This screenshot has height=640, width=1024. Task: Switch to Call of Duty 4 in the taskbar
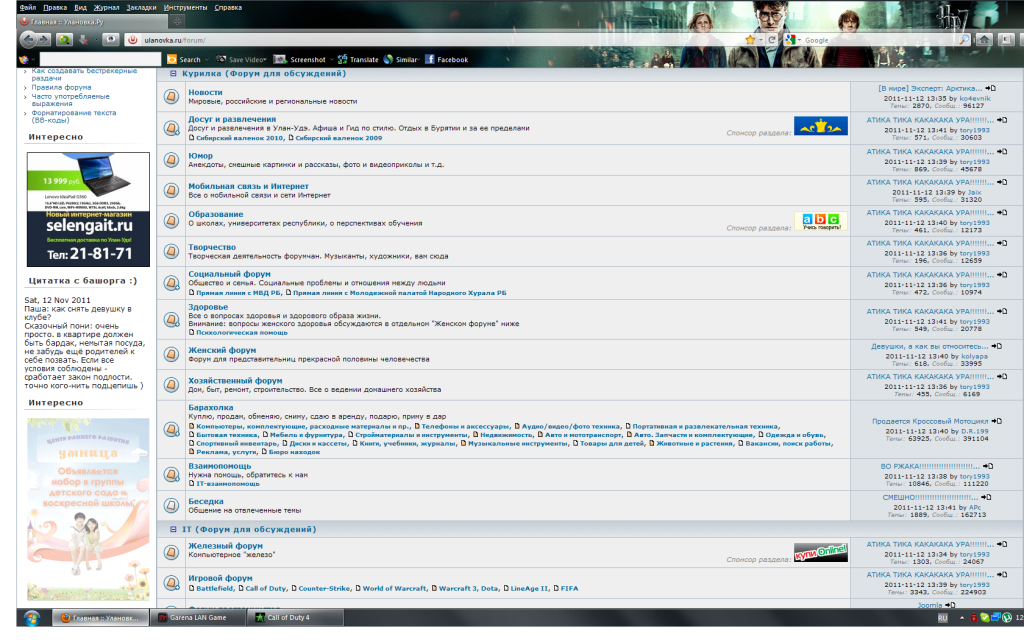pyautogui.click(x=290, y=617)
